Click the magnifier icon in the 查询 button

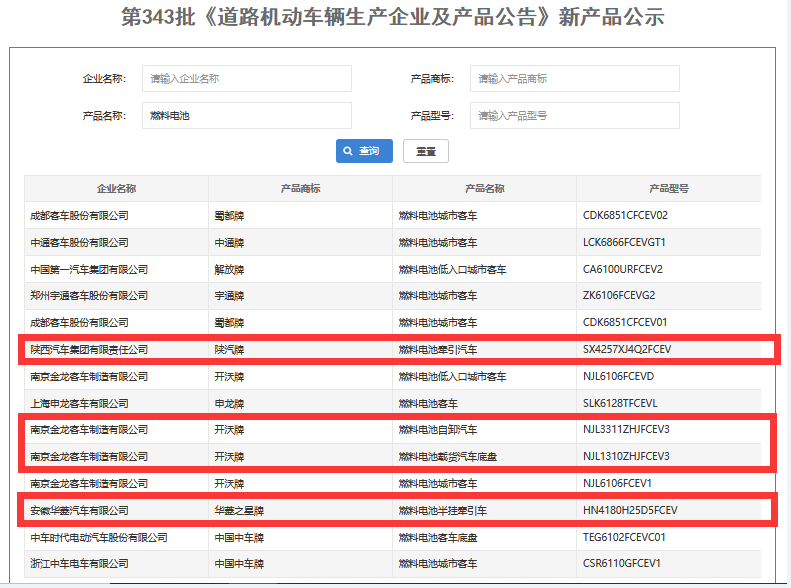[x=348, y=151]
